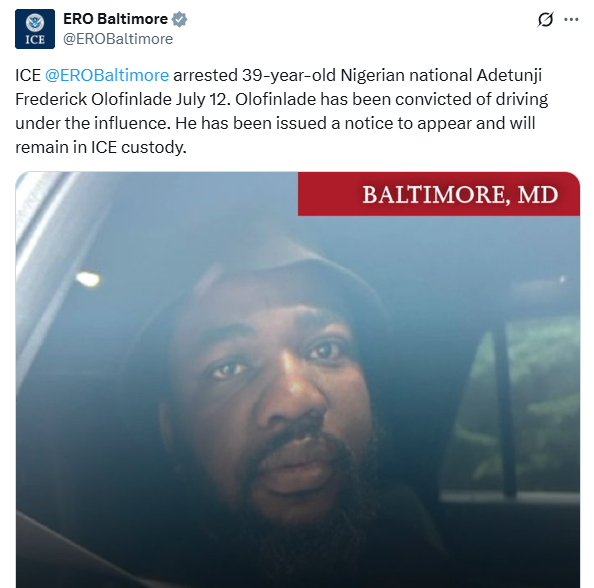Click the bright light reflection in photo
Screen dimensions: 594x588
coord(88,279)
